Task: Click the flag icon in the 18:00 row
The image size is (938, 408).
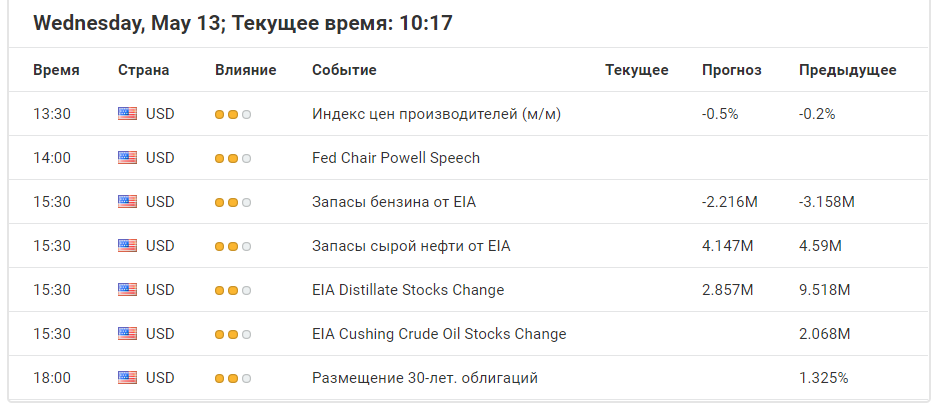Action: point(127,377)
